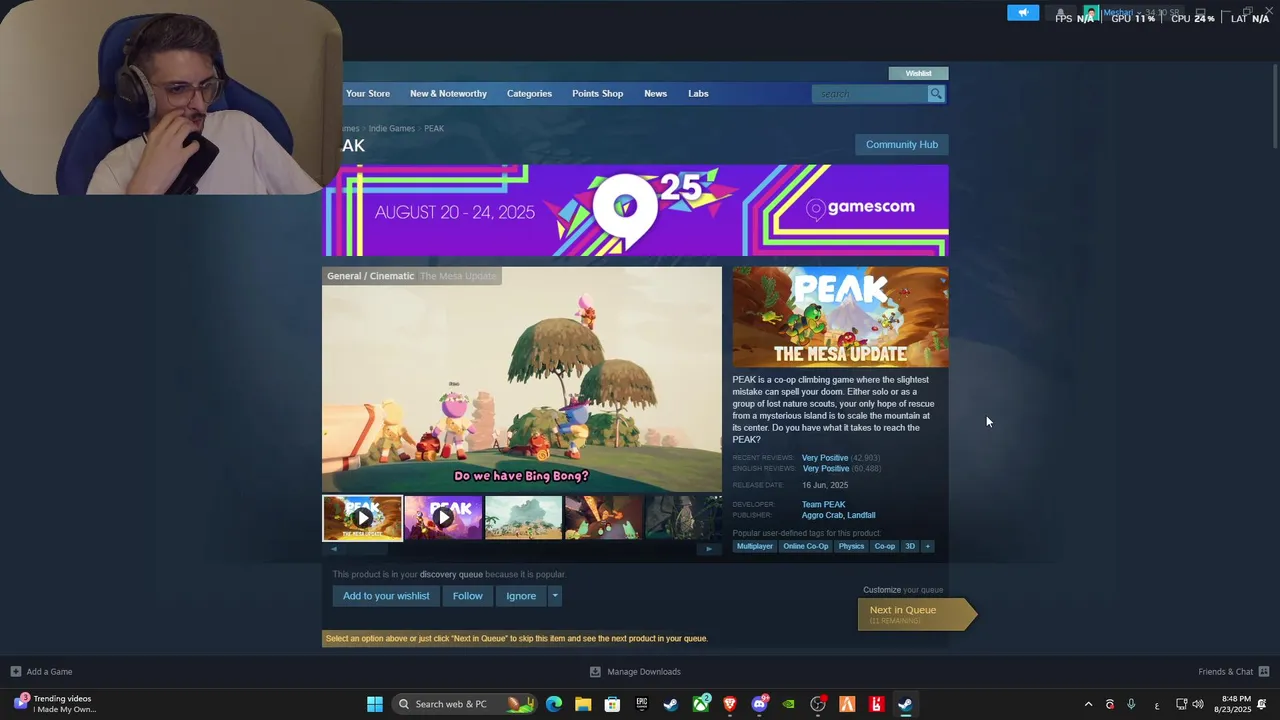The width and height of the screenshot is (1280, 720).
Task: Open Indie Games breadcrumb link
Action: click(391, 129)
